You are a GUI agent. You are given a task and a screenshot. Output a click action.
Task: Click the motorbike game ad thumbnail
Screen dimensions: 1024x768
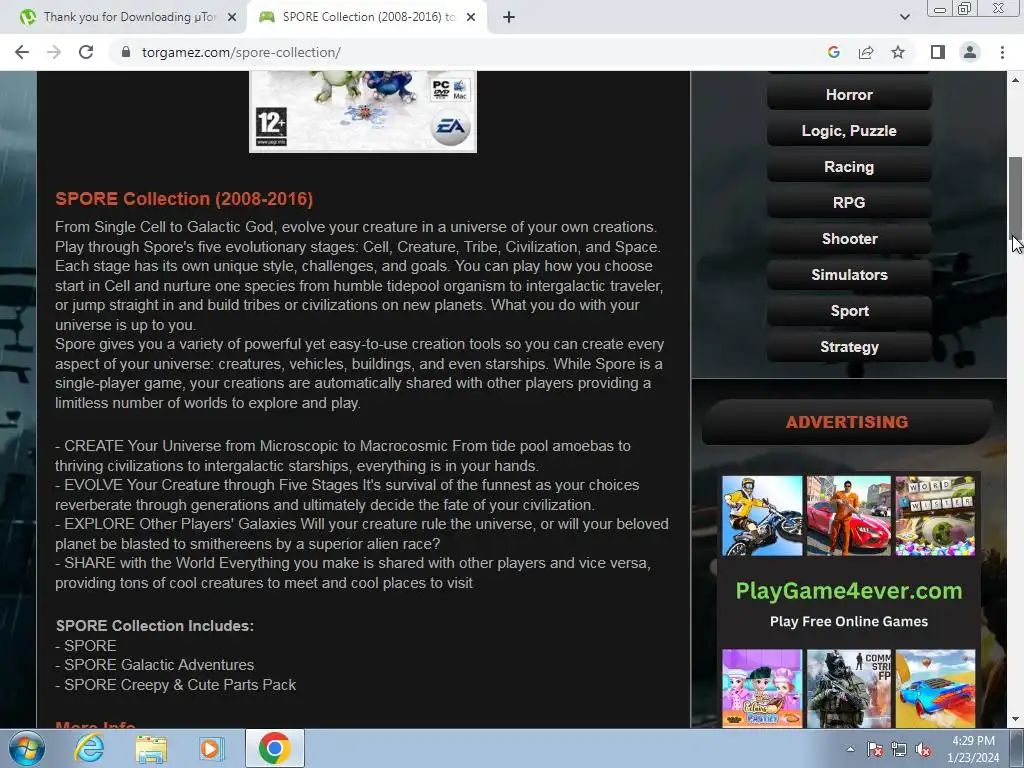click(762, 516)
